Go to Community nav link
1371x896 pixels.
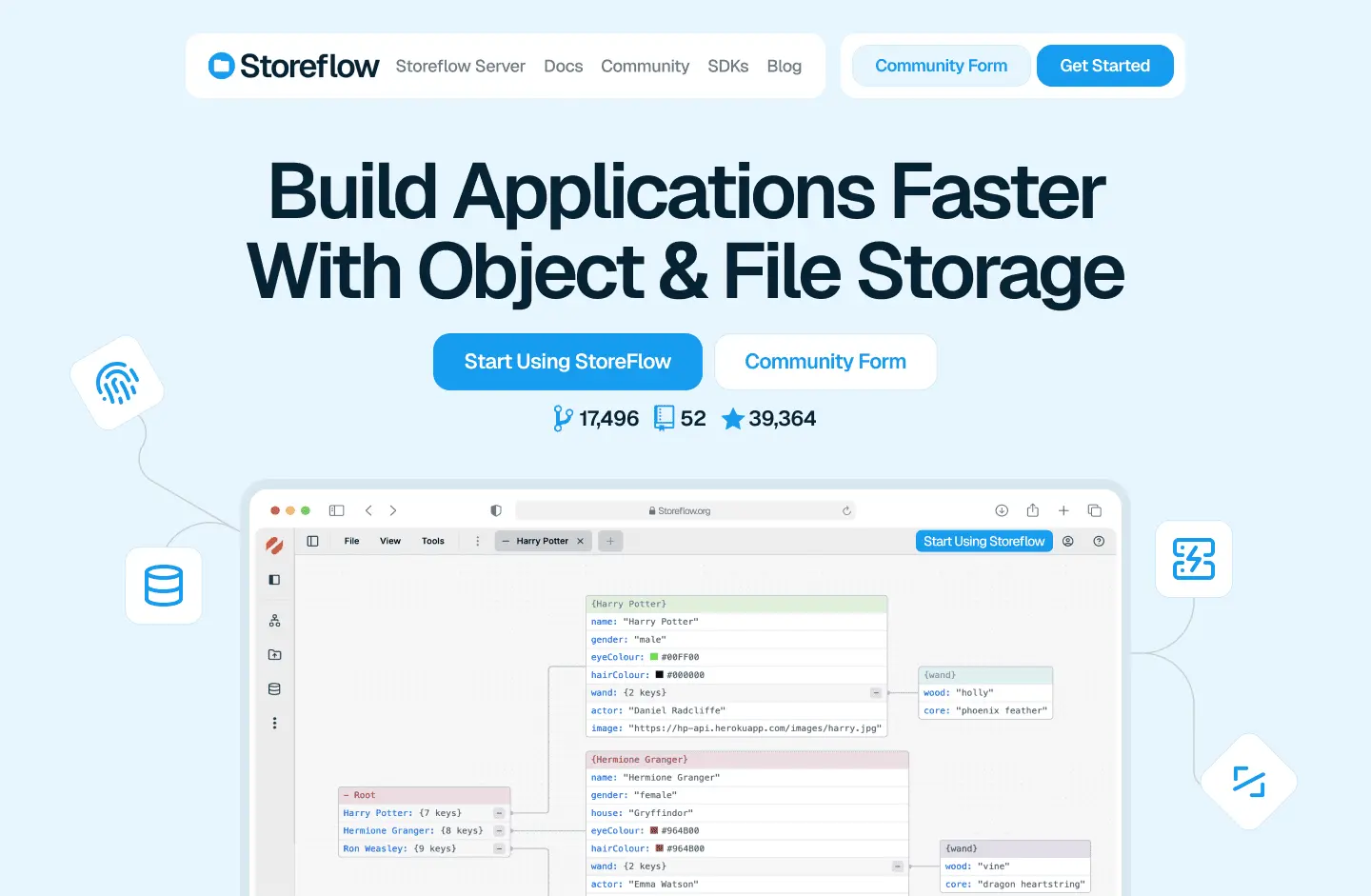point(645,66)
